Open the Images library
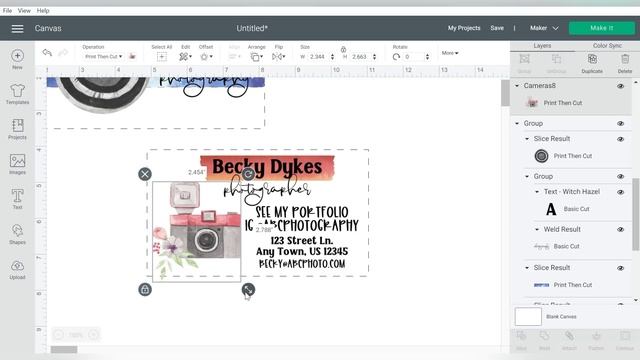Screen dimensions: 640x360 click(17, 164)
